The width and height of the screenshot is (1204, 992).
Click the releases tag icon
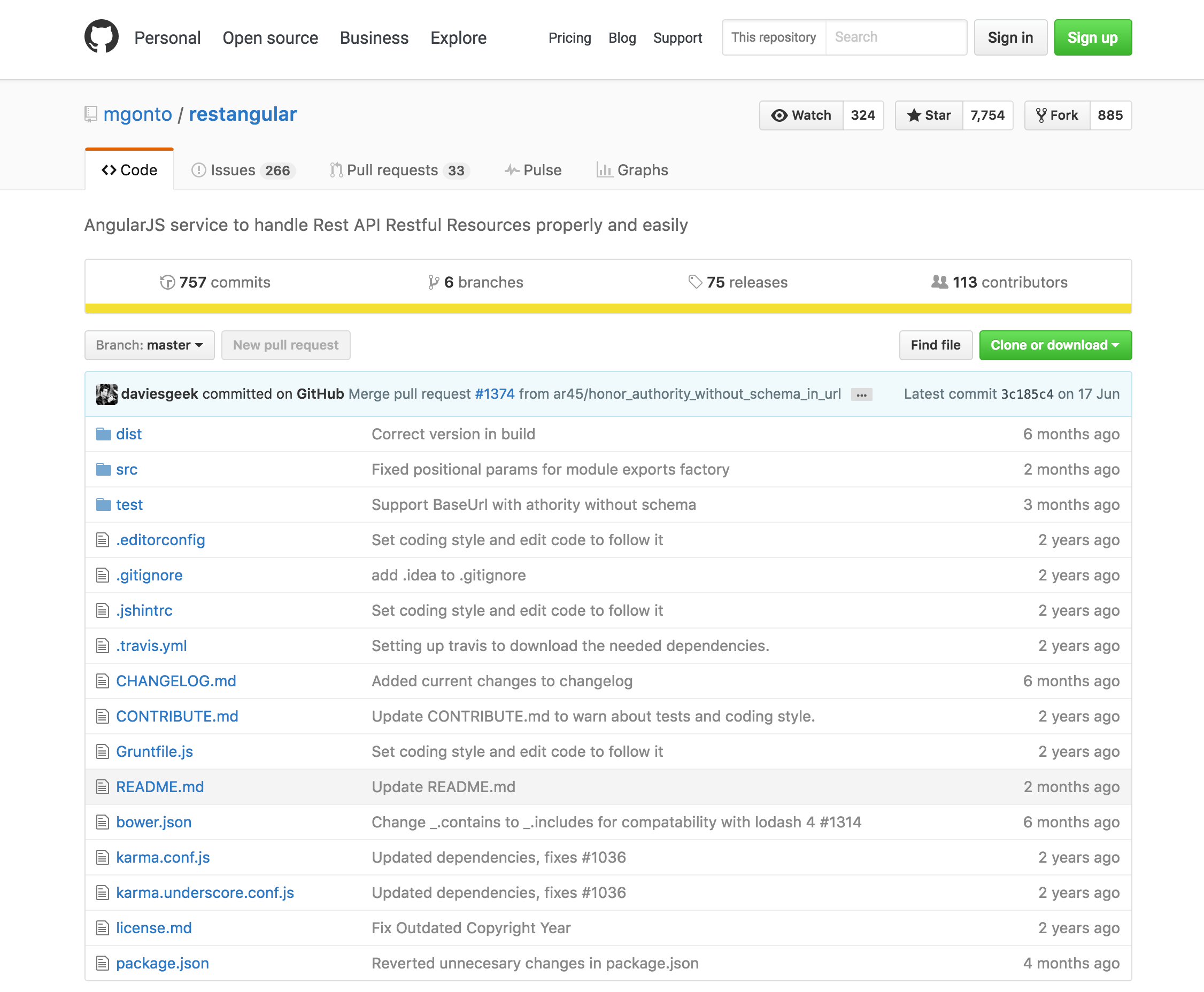pos(696,282)
